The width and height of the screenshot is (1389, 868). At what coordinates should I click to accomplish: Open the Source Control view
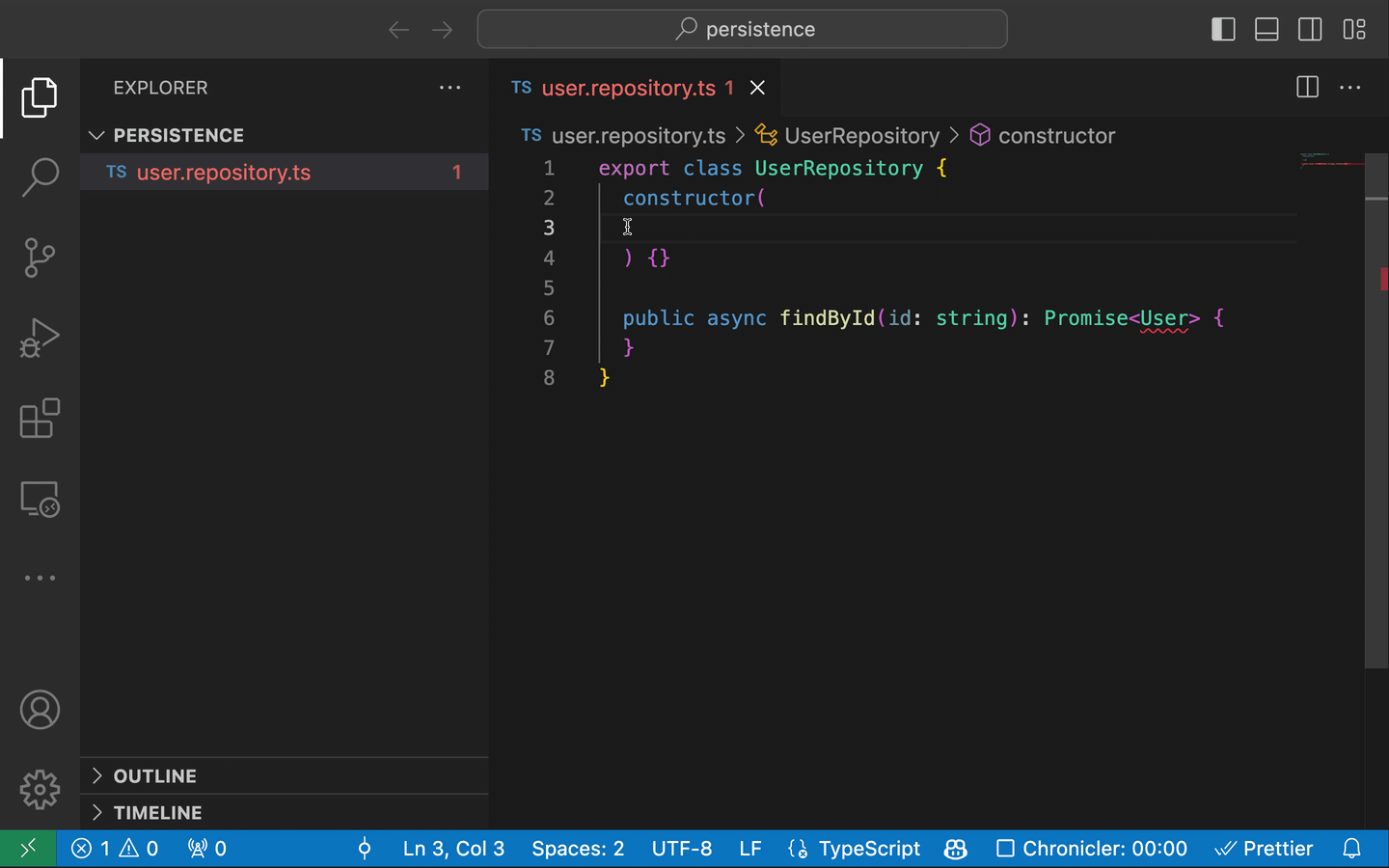40,258
